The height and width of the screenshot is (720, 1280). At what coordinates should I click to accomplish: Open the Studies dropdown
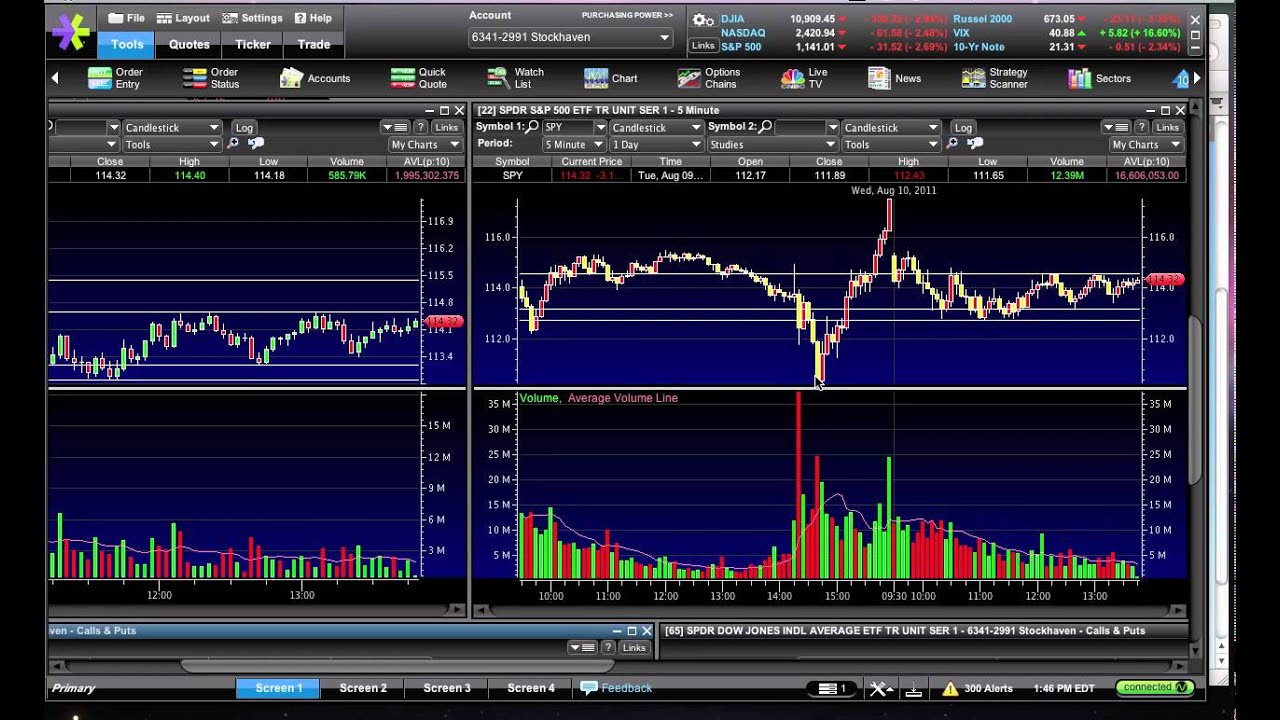point(771,144)
